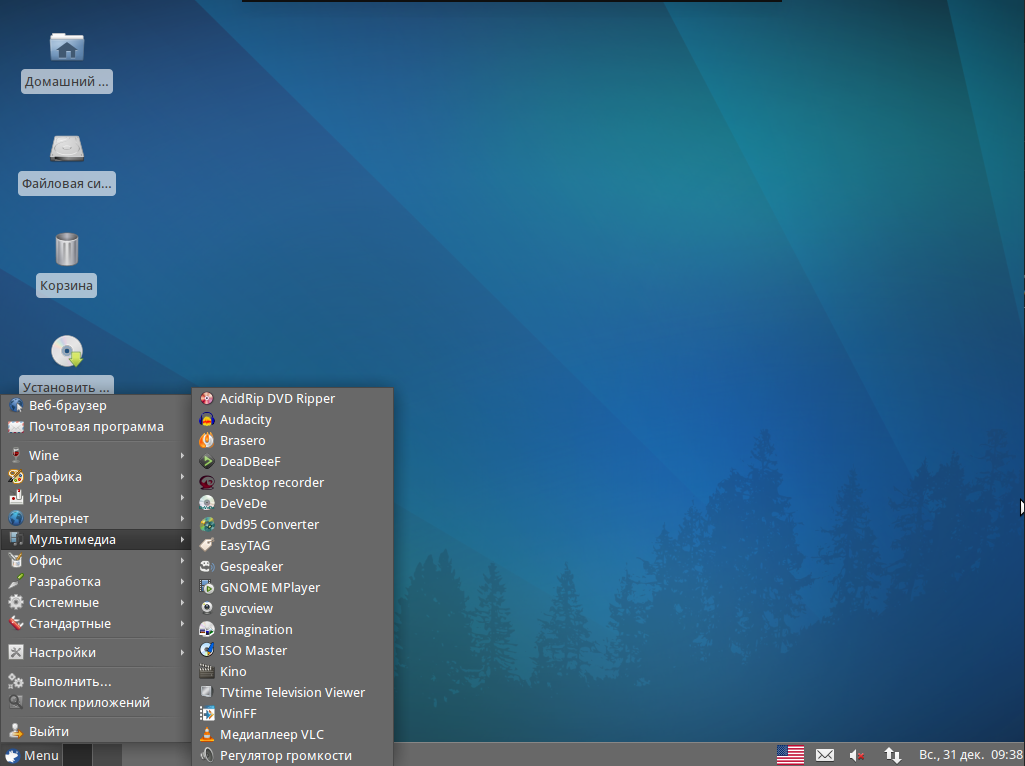Click the Интернет globe icon

coord(16,518)
